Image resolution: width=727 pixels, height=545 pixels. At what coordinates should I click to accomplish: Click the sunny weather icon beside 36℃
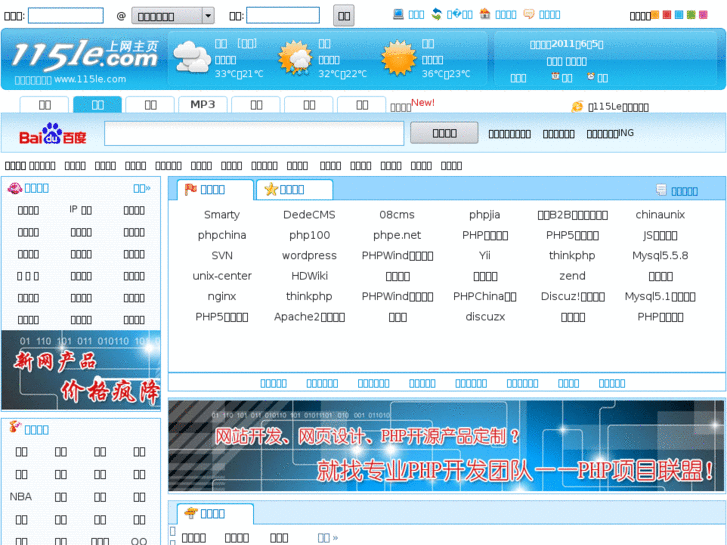pyautogui.click(x=399, y=58)
